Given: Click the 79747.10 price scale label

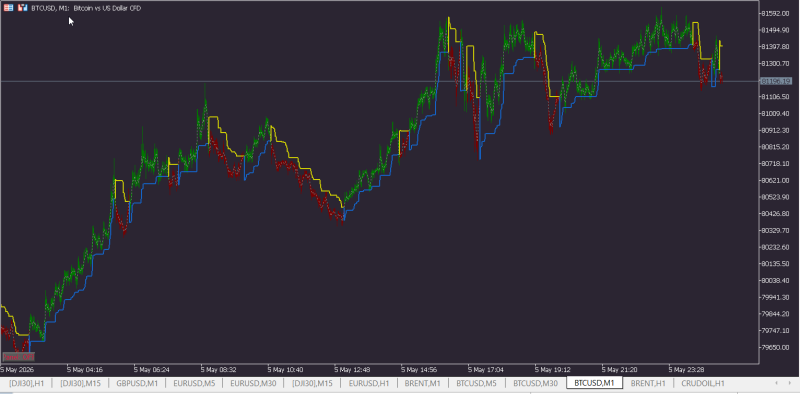Looking at the screenshot, I should [x=776, y=330].
